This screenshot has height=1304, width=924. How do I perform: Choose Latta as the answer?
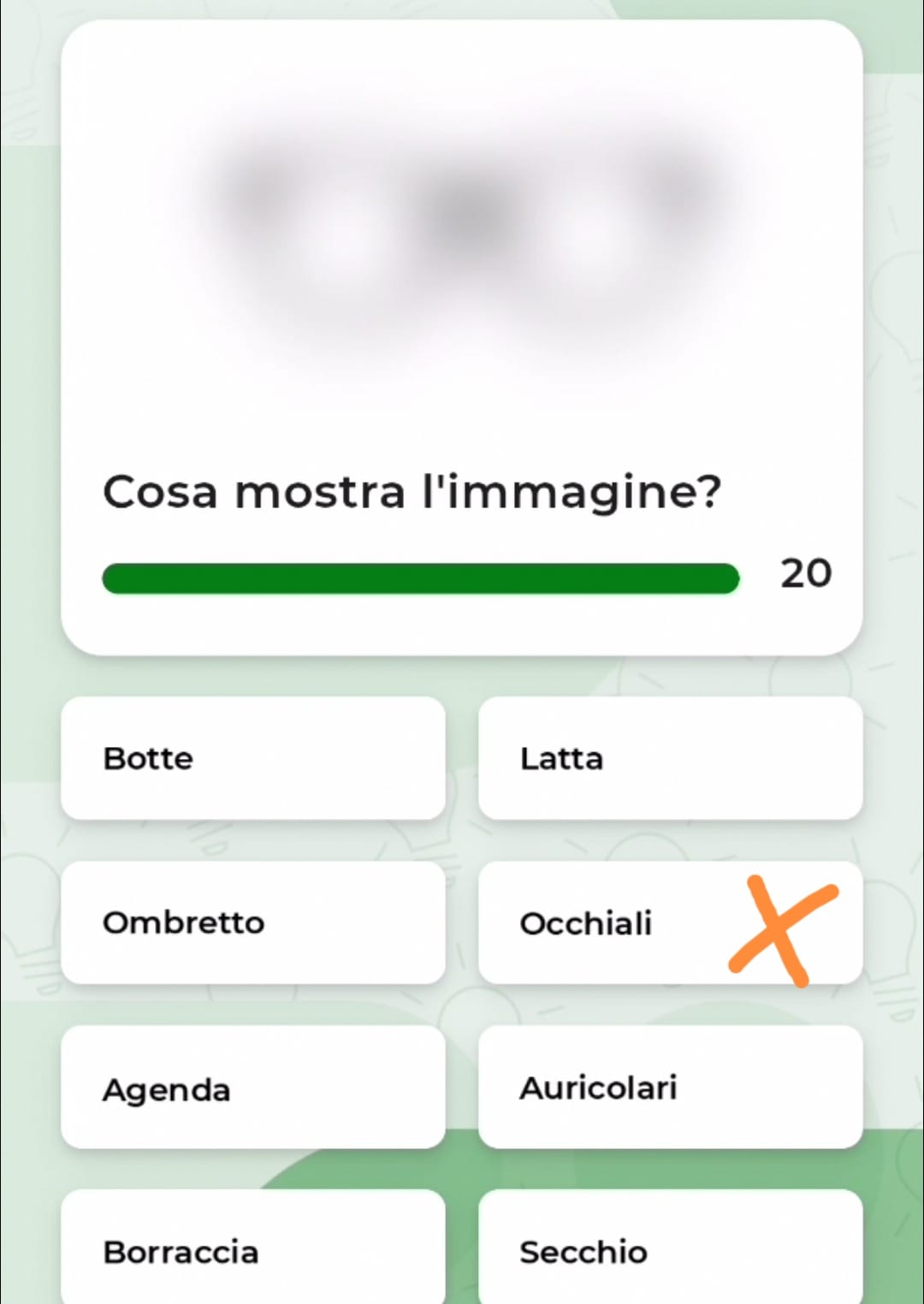pyautogui.click(x=671, y=758)
